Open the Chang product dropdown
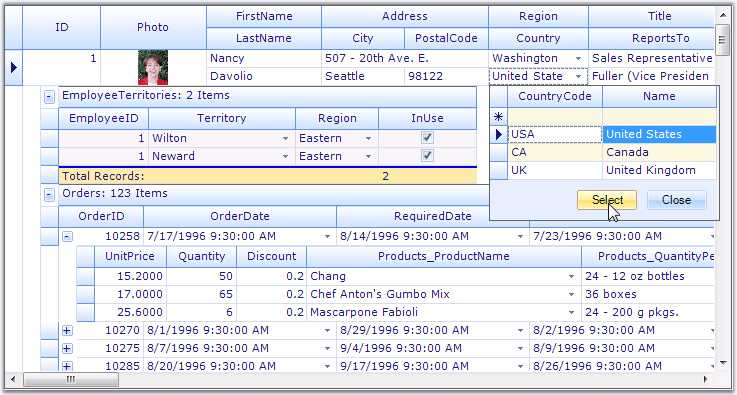This screenshot has width=737, height=395. tap(572, 276)
